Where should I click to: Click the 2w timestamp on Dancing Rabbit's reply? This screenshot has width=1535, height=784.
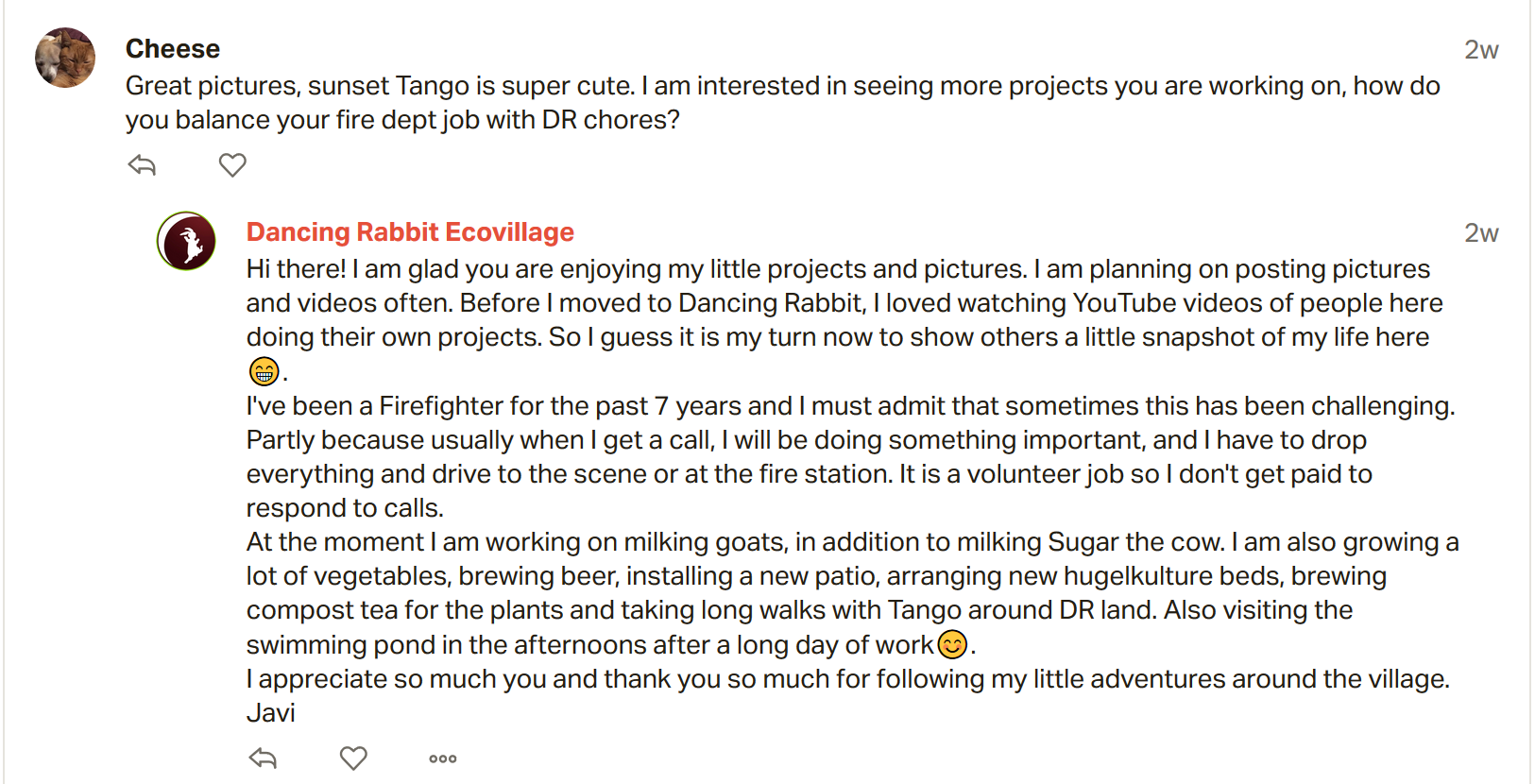click(x=1480, y=233)
